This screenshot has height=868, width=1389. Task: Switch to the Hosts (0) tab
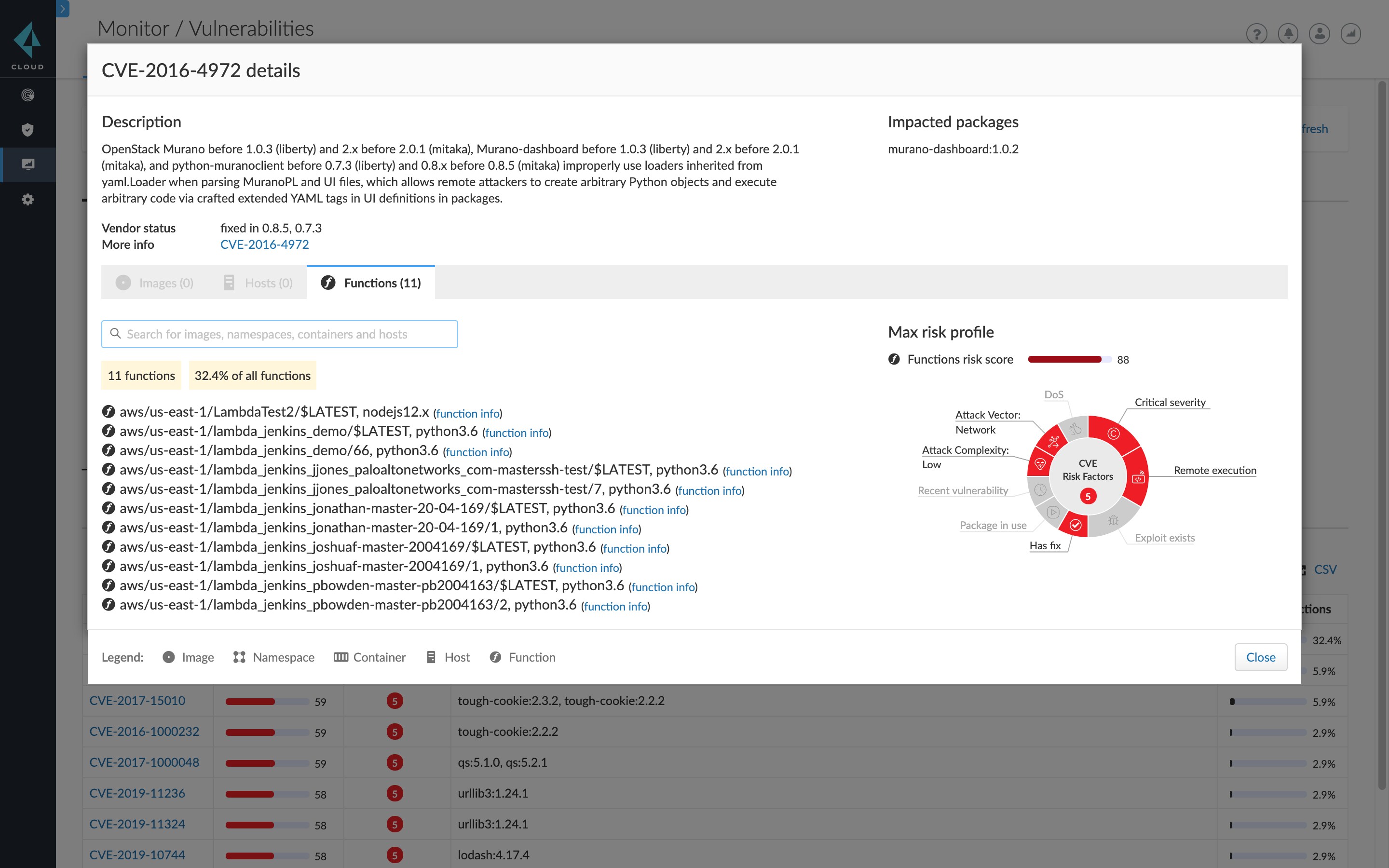coord(259,283)
